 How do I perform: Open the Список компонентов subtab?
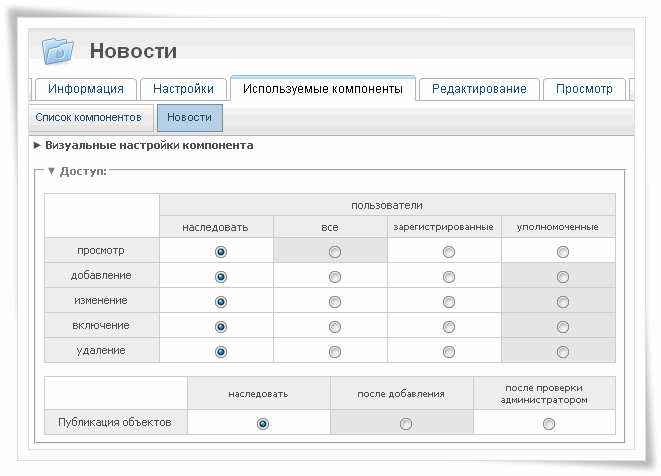click(x=89, y=117)
